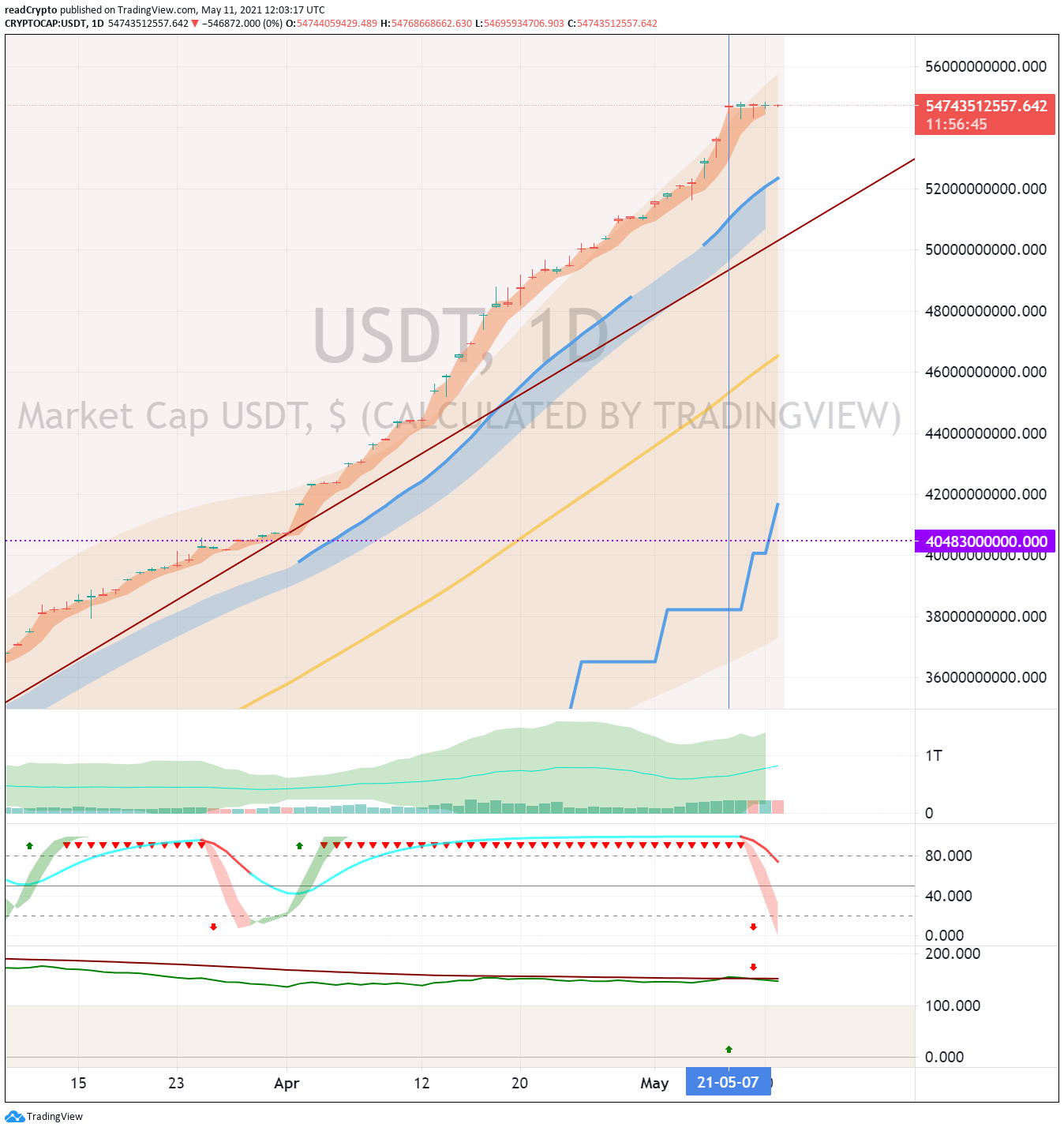Click the TradingView logo icon at the bottom
The height and width of the screenshot is (1131, 1064).
15,1116
